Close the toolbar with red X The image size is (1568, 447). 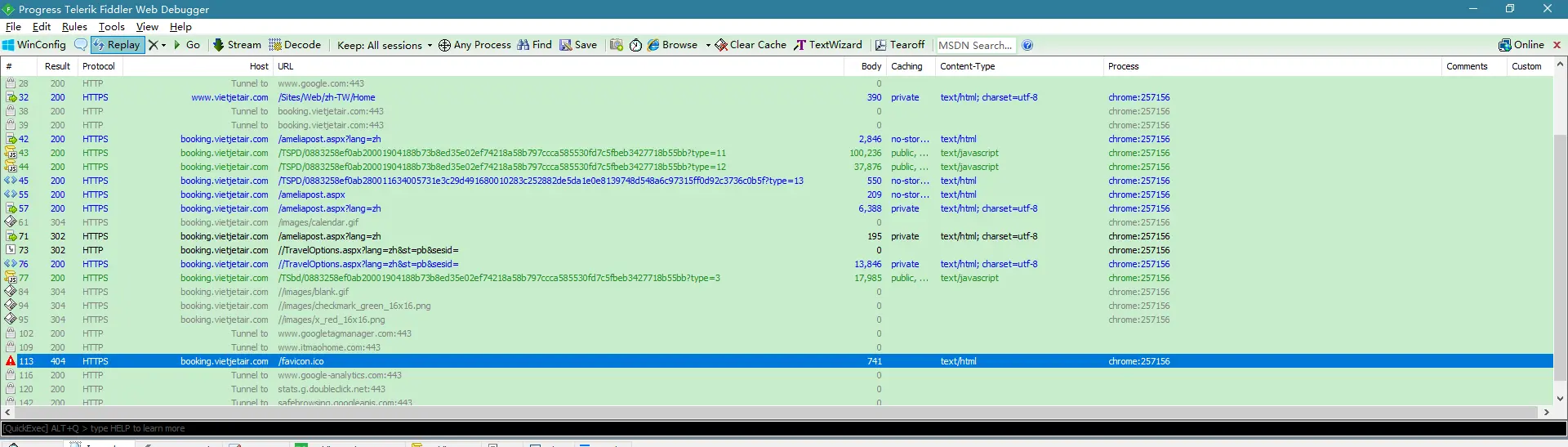click(1557, 45)
